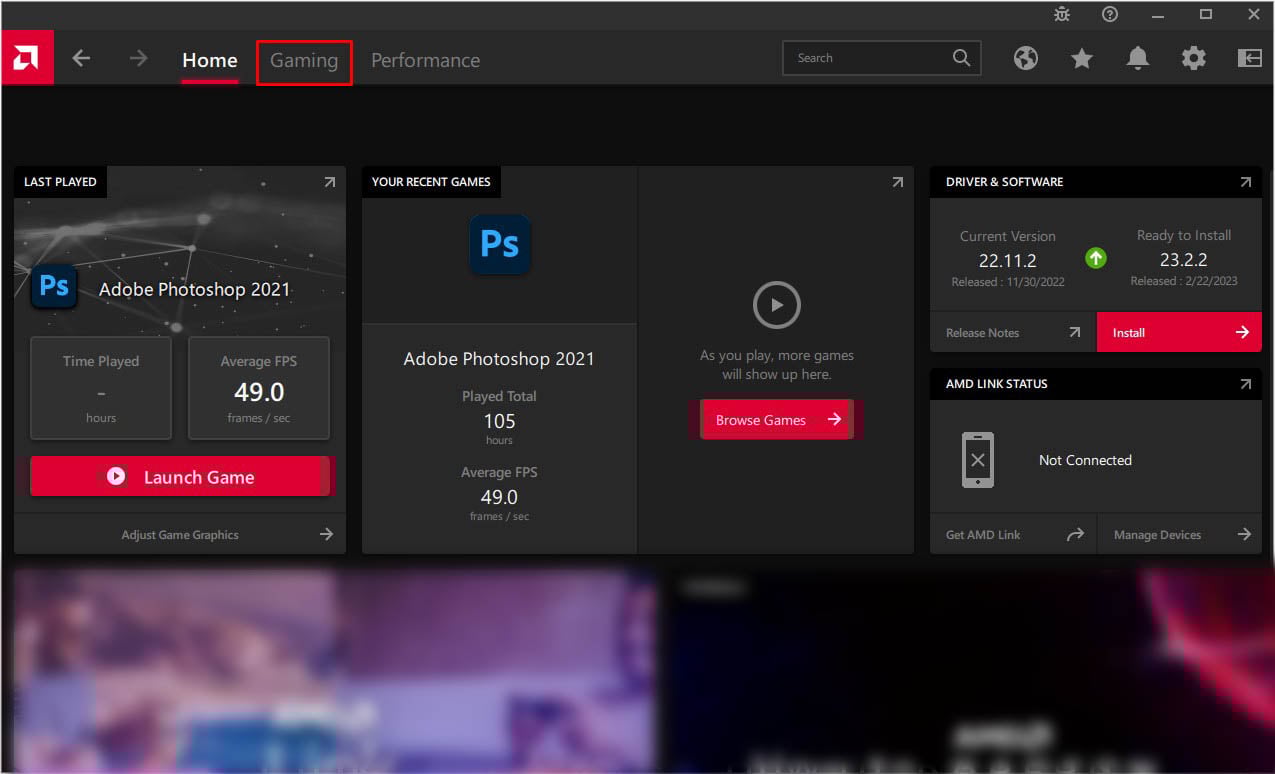Click the green driver update icon
This screenshot has height=774, width=1275.
point(1095,258)
